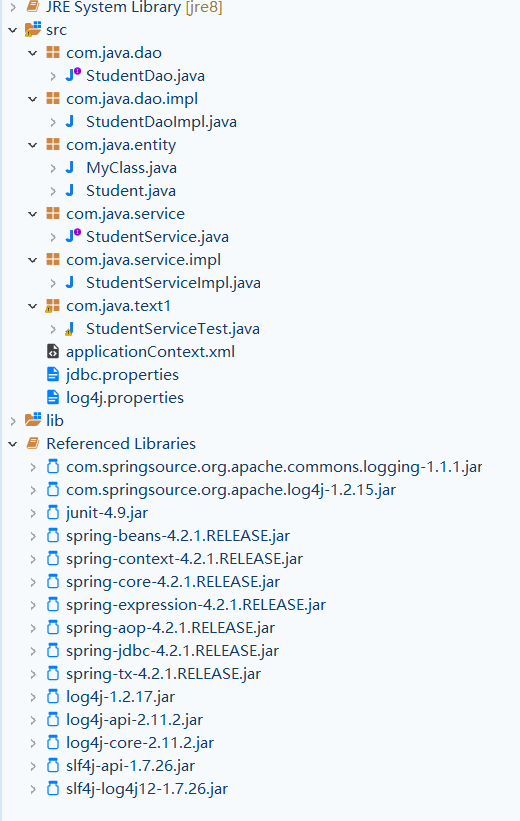Viewport: 520px width, 821px height.
Task: Expand spring-core-4.2.1.RELEASE.jar
Action: click(33, 582)
